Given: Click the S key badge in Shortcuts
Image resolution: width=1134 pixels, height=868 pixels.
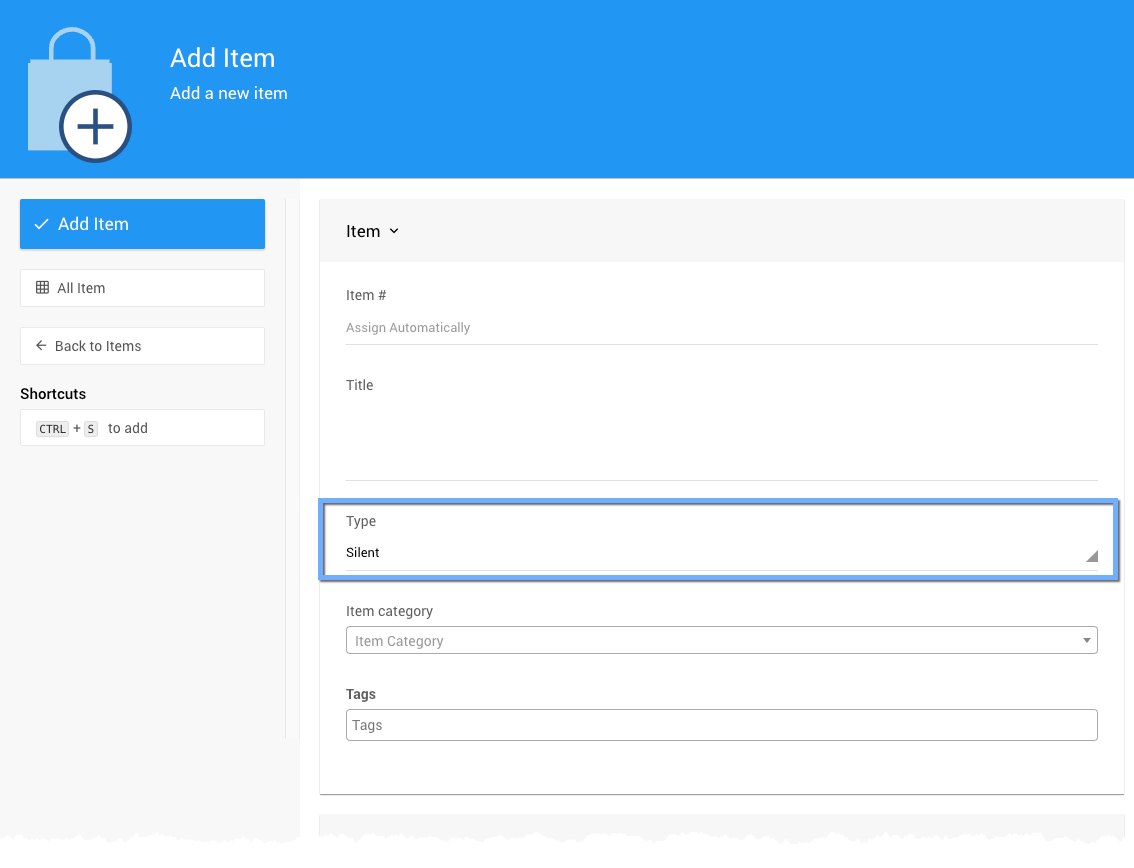Looking at the screenshot, I should pos(90,429).
